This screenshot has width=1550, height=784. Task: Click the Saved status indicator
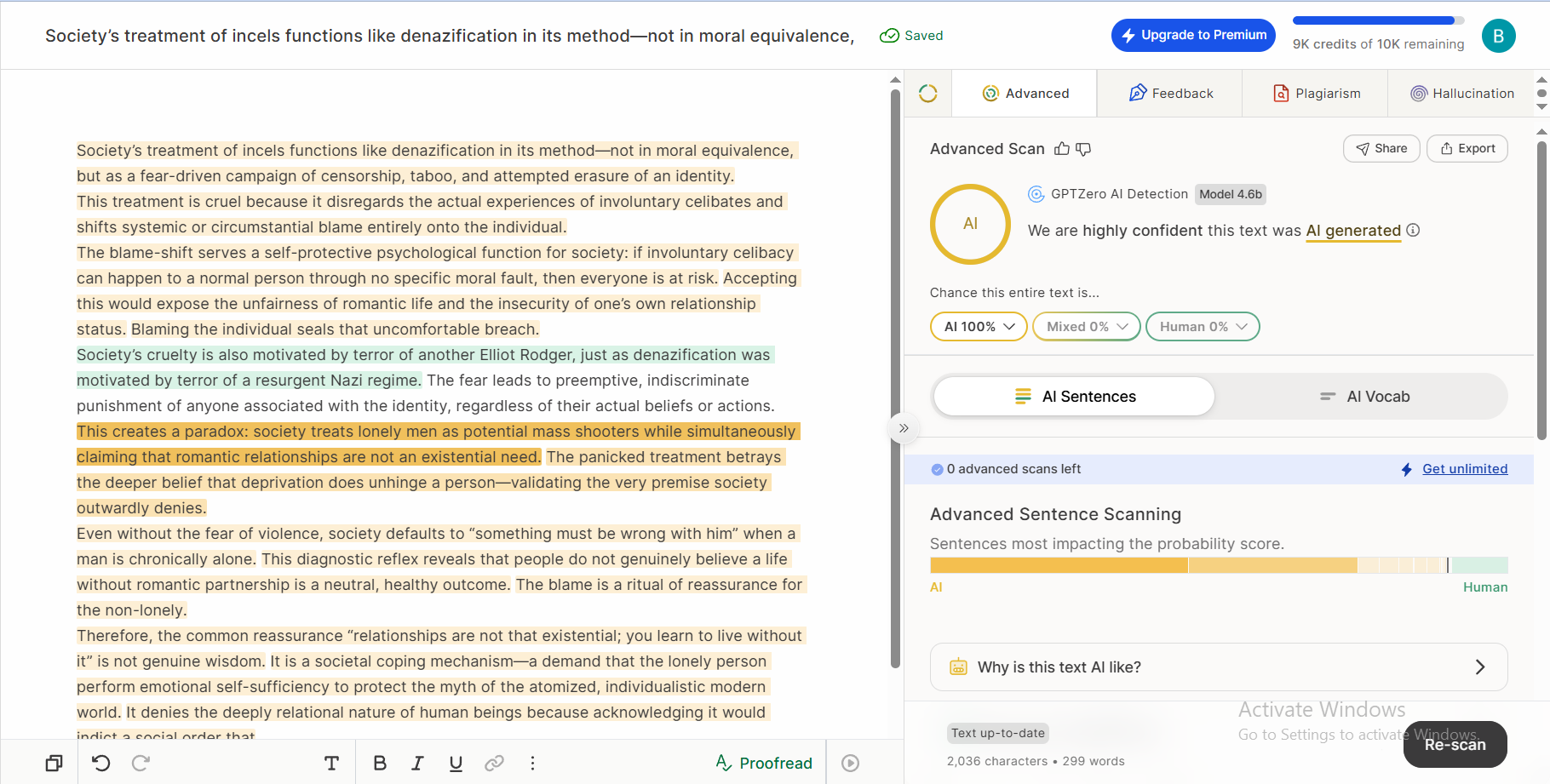pos(911,36)
